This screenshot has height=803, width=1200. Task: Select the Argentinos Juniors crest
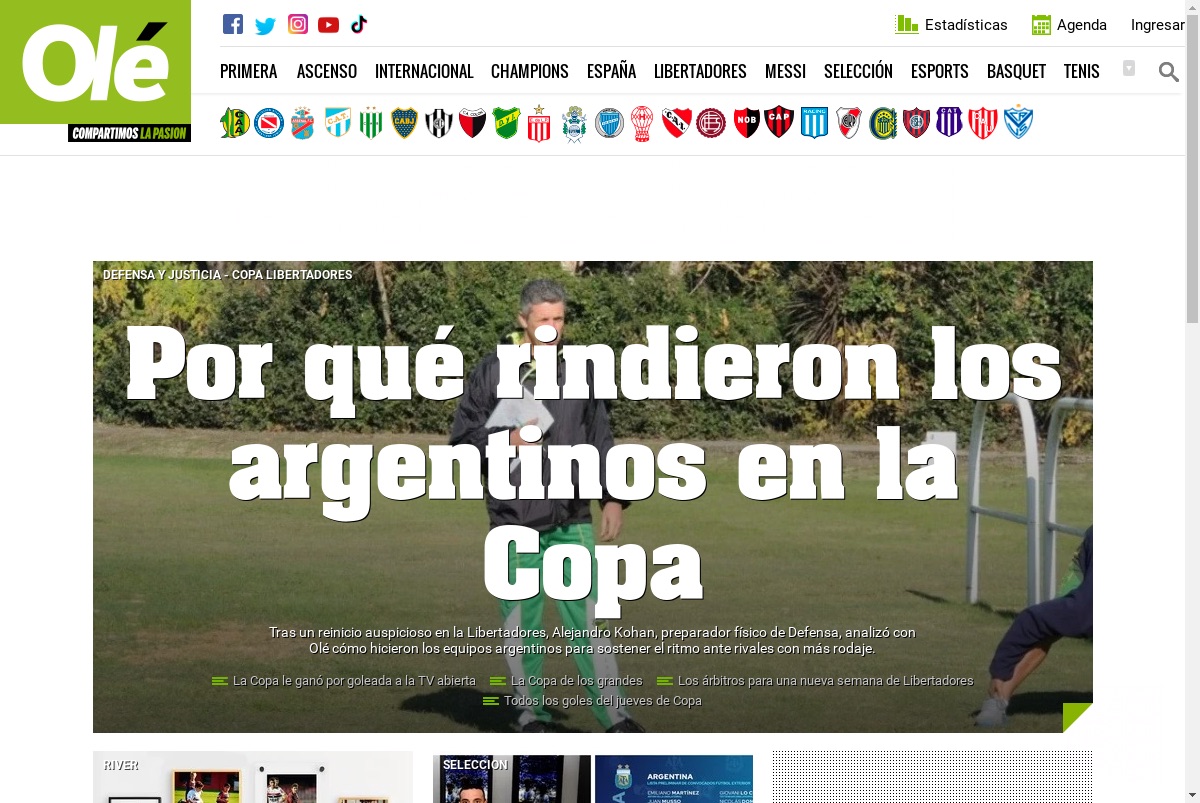[x=269, y=123]
